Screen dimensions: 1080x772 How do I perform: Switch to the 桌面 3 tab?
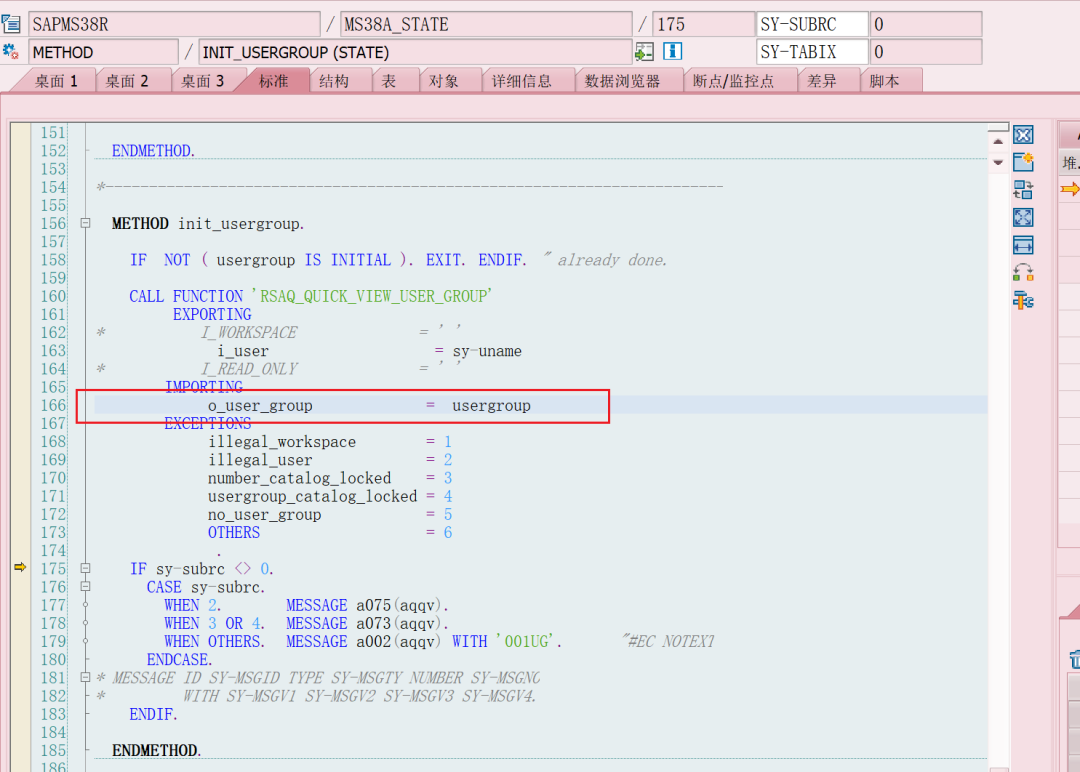pos(202,81)
